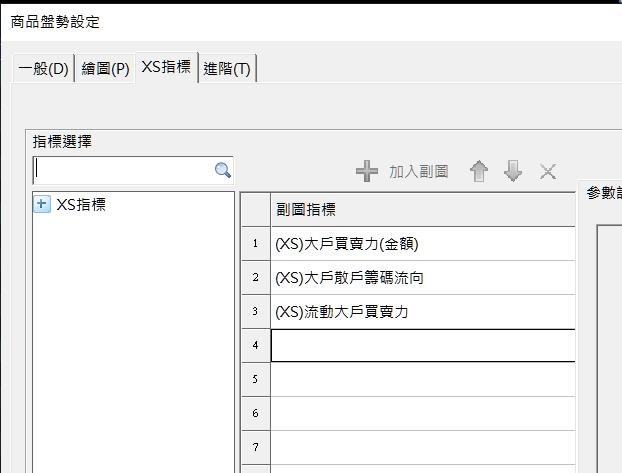The image size is (622, 473).
Task: Click the plus icon to add sub-chart
Action: 367,172
